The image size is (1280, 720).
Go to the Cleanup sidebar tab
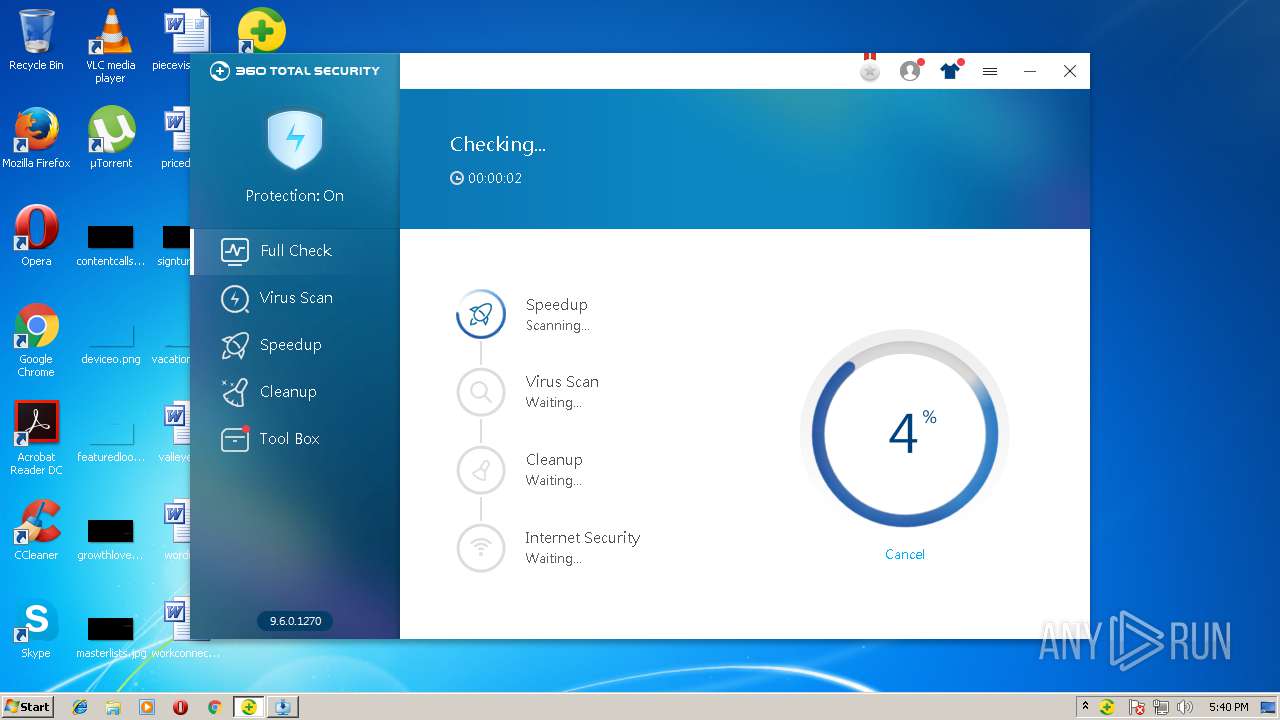[x=295, y=392]
